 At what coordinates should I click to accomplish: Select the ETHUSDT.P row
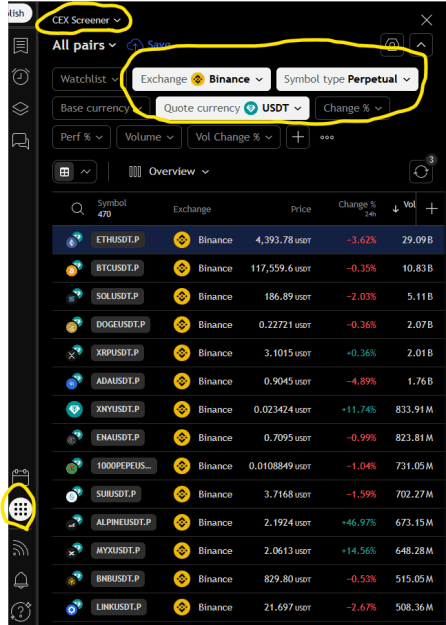tap(248, 240)
